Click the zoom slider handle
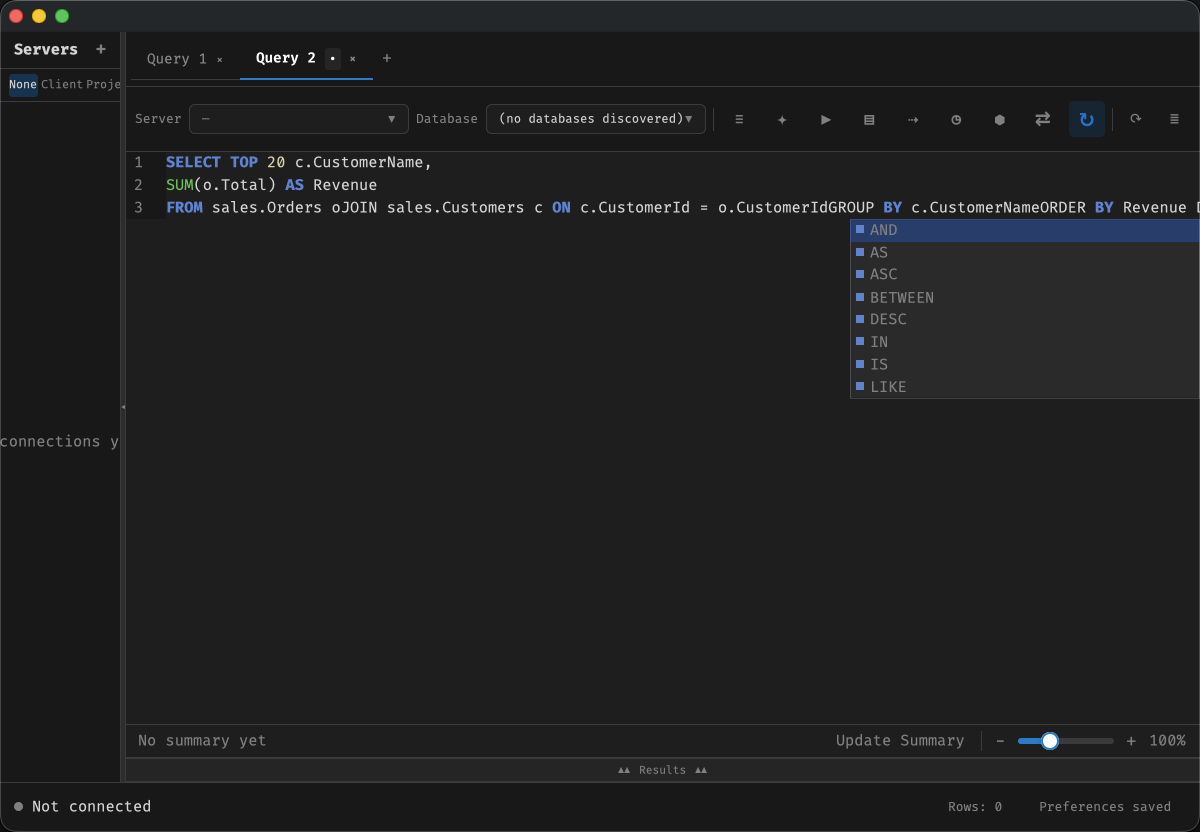Viewport: 1200px width, 832px height. pos(1050,741)
